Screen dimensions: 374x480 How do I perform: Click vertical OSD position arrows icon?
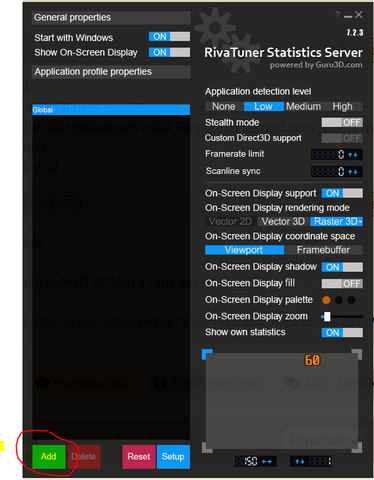300,461
